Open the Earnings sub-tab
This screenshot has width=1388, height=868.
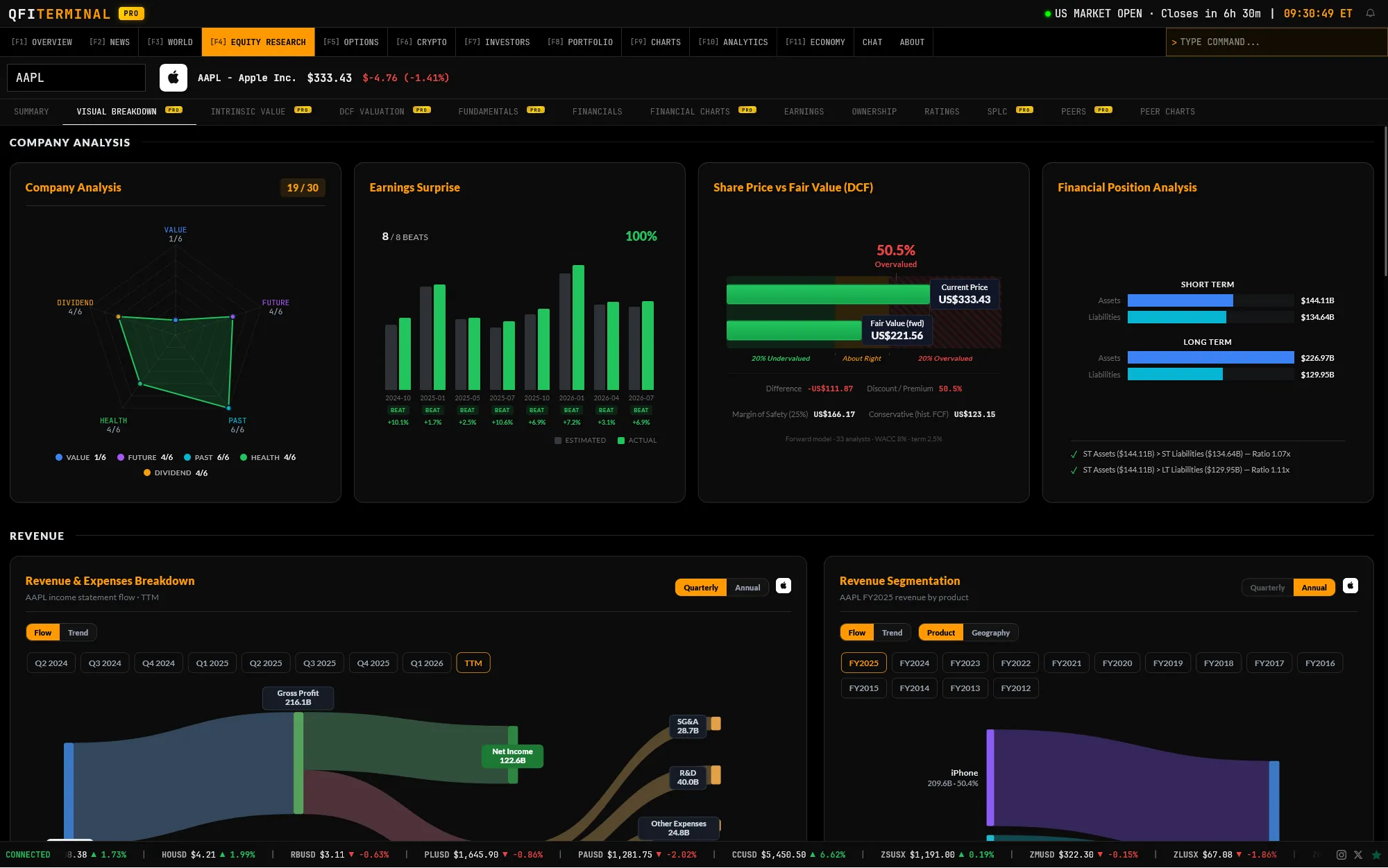[804, 112]
